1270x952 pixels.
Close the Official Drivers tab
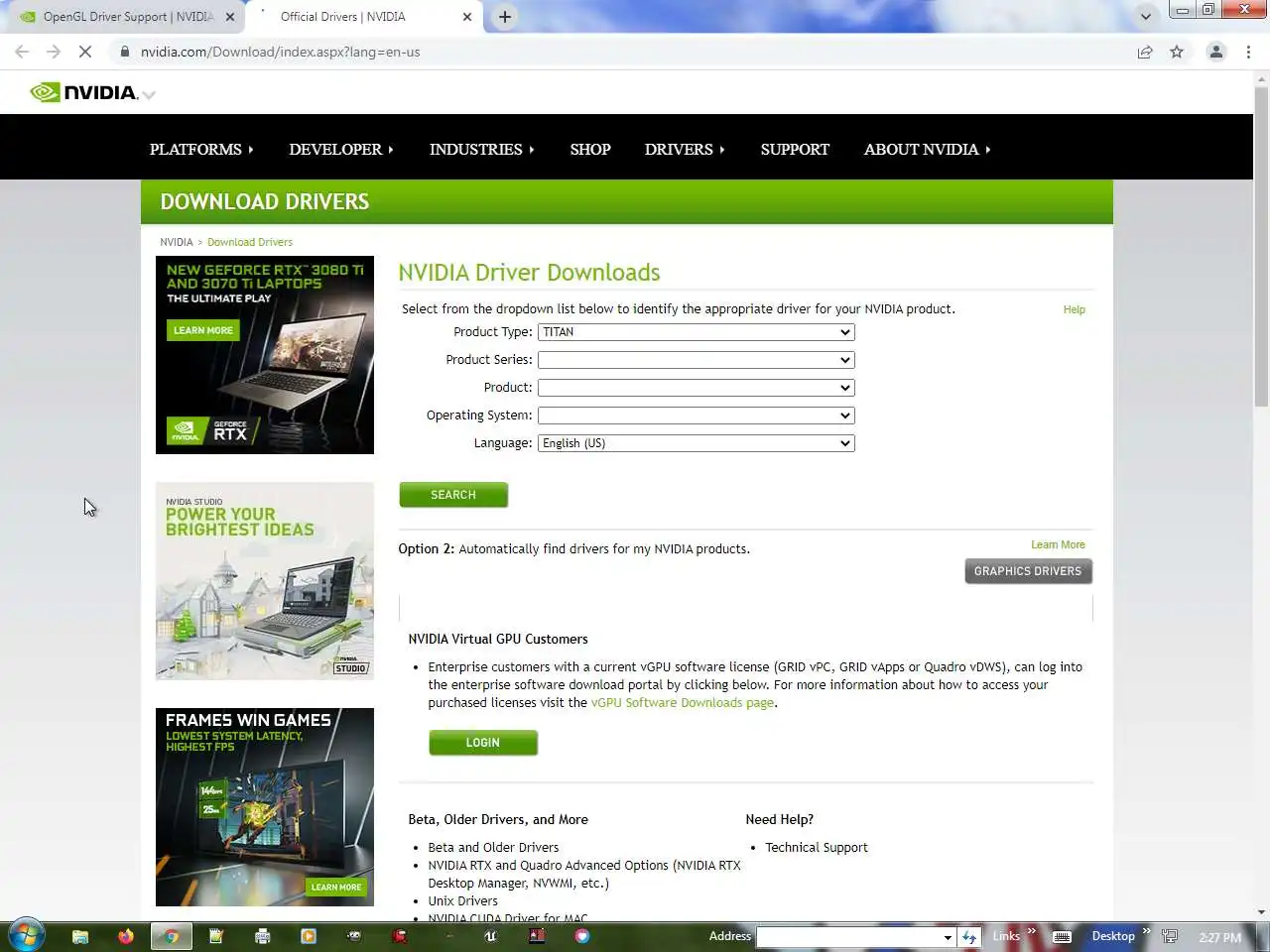(x=467, y=17)
